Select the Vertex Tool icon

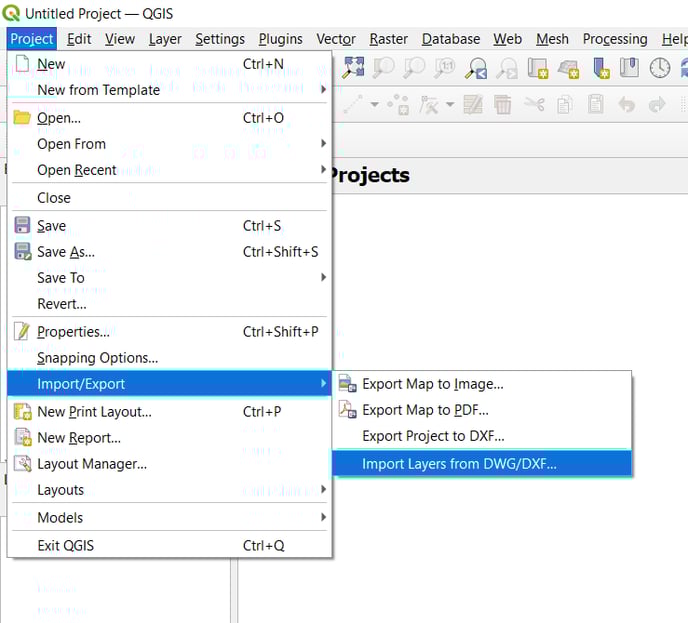(x=429, y=105)
